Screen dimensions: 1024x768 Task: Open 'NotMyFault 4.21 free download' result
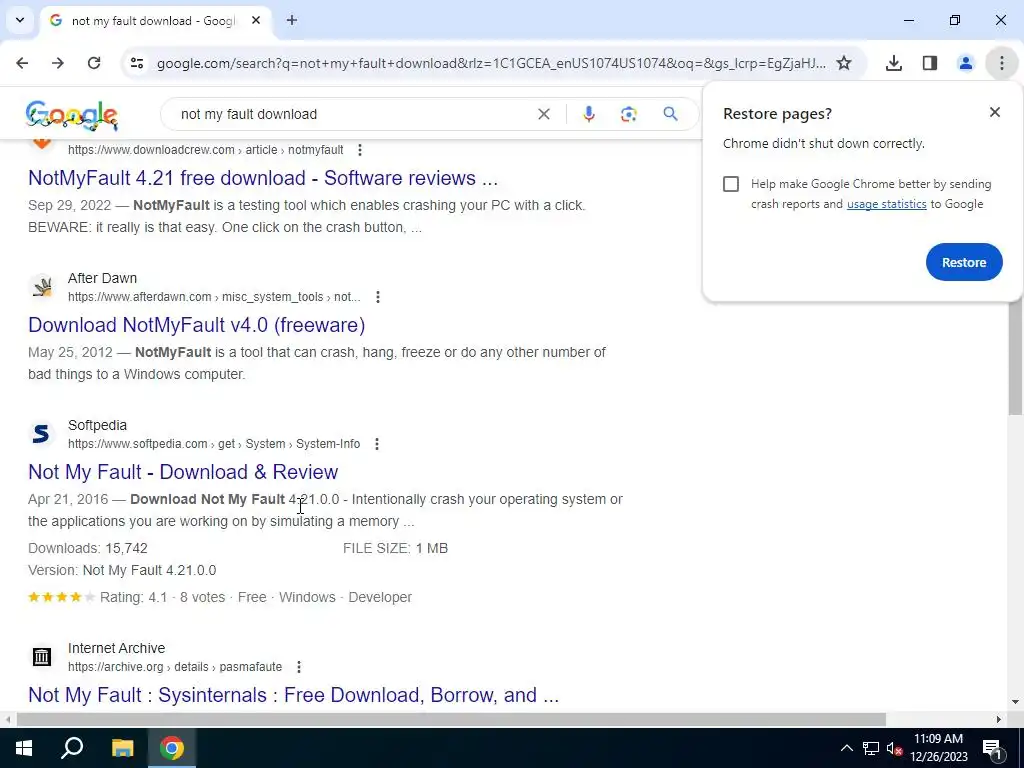pyautogui.click(x=263, y=178)
